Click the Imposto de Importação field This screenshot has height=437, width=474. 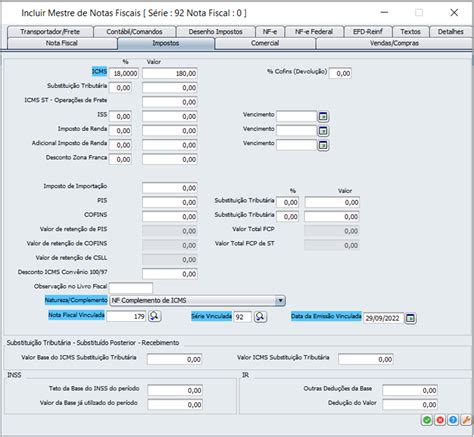point(170,188)
